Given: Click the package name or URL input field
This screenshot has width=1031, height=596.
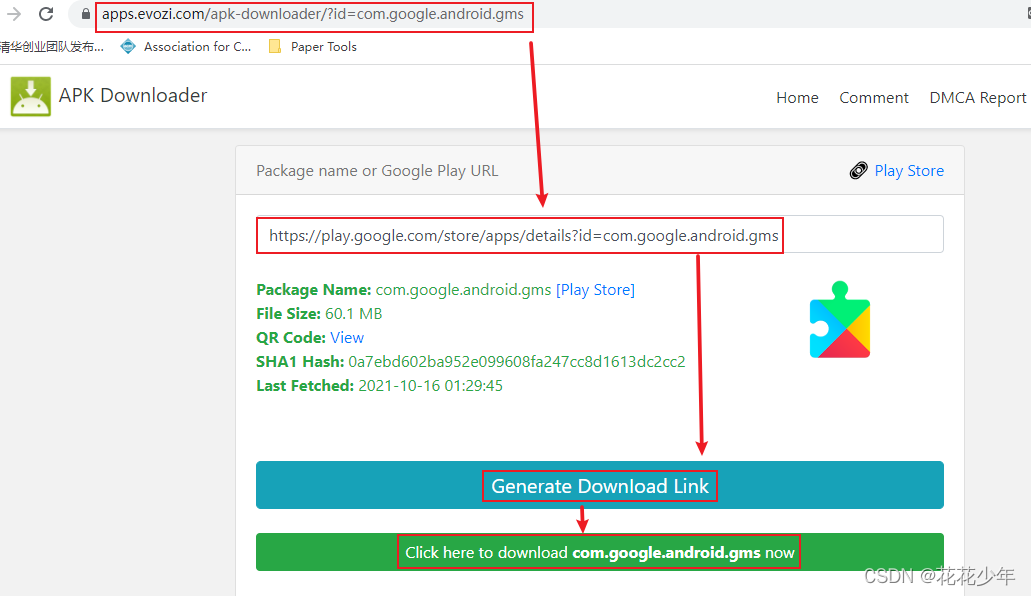Looking at the screenshot, I should coord(600,235).
